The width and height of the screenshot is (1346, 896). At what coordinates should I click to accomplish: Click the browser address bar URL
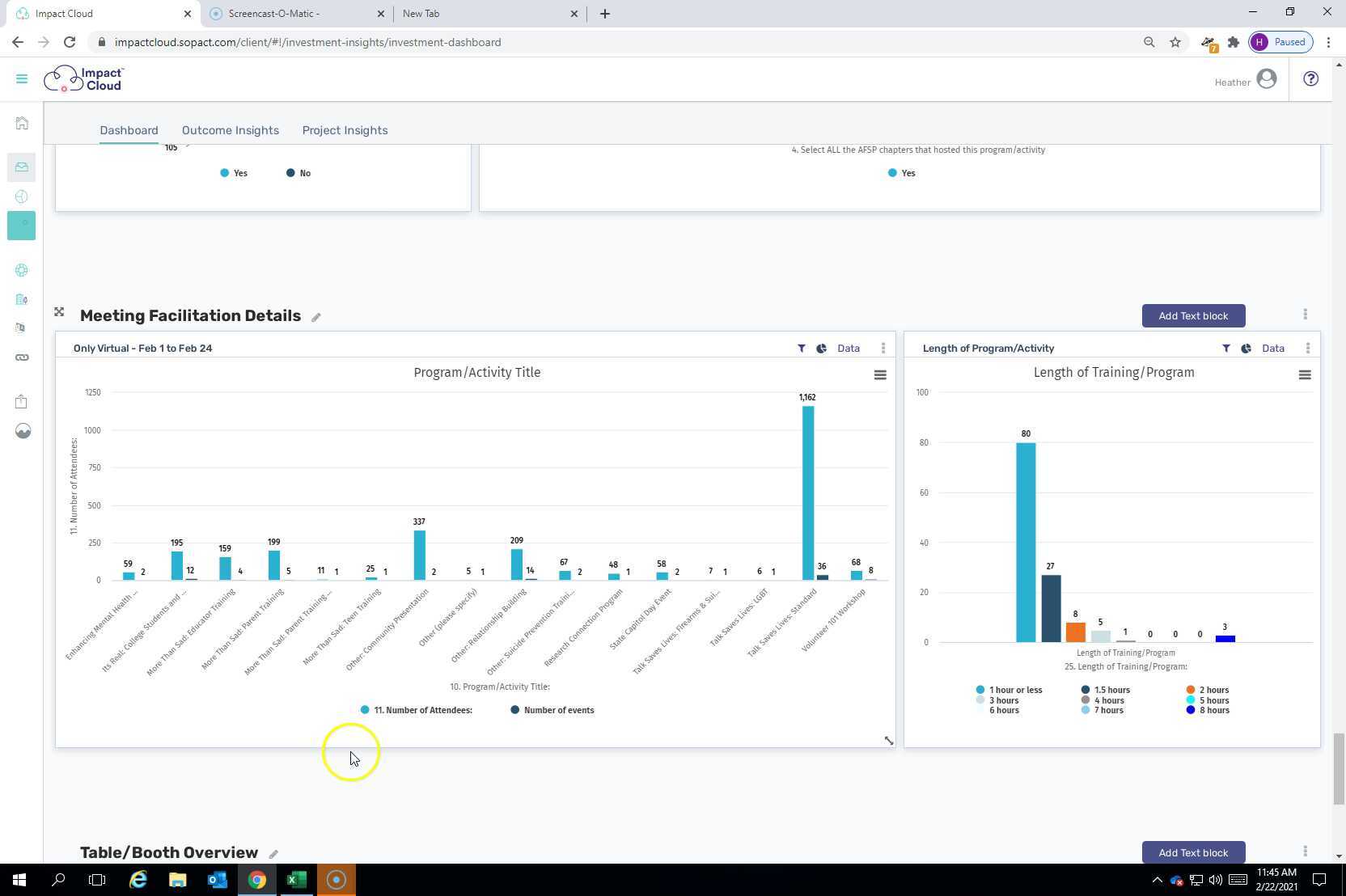click(x=307, y=42)
